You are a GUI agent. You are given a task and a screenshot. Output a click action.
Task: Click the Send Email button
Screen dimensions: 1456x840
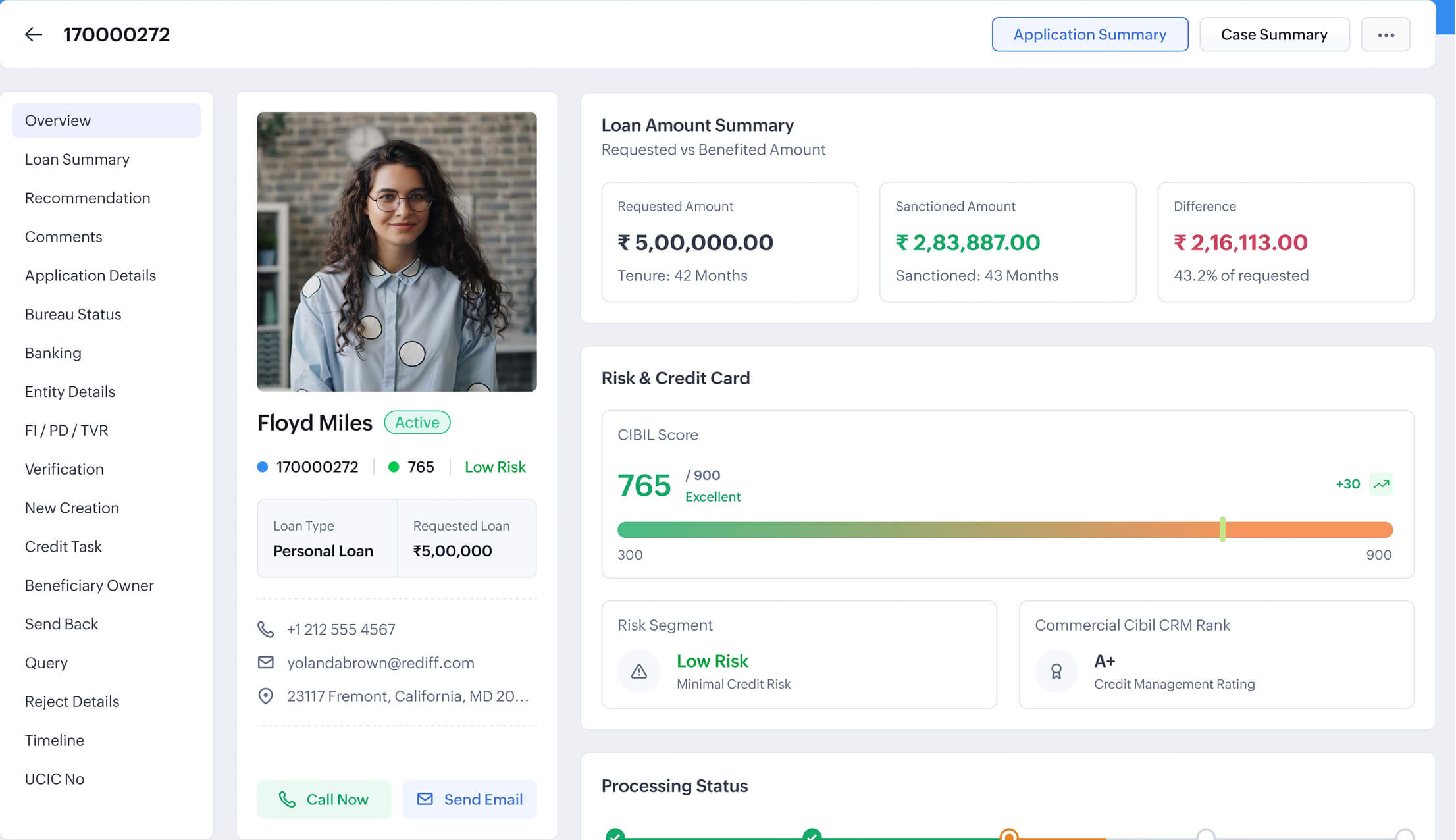pos(470,799)
